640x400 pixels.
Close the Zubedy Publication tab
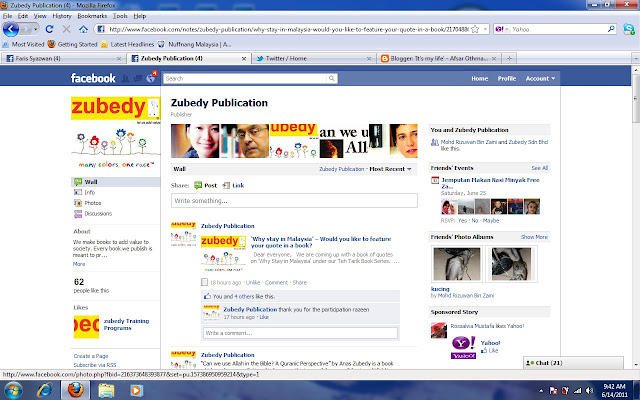point(244,59)
